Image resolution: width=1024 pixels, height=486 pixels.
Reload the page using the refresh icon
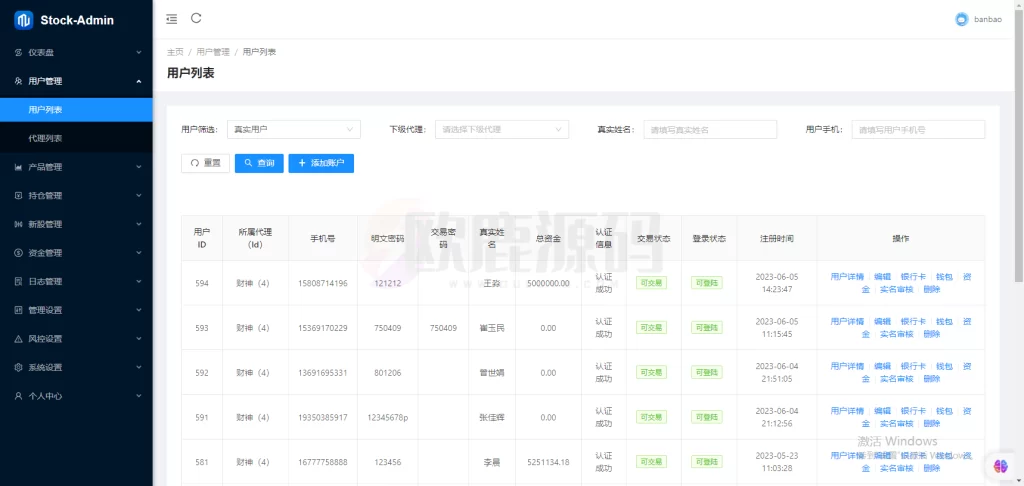(x=196, y=18)
